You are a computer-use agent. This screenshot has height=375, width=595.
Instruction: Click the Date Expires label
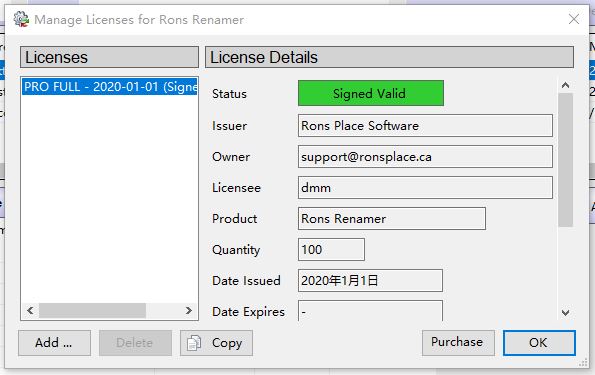click(x=248, y=312)
